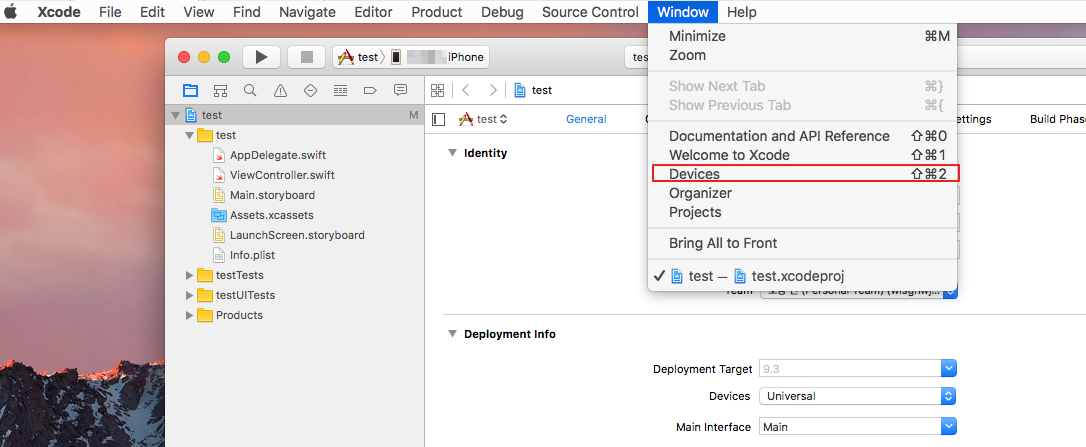
Task: Open the Debug menu
Action: 502,12
